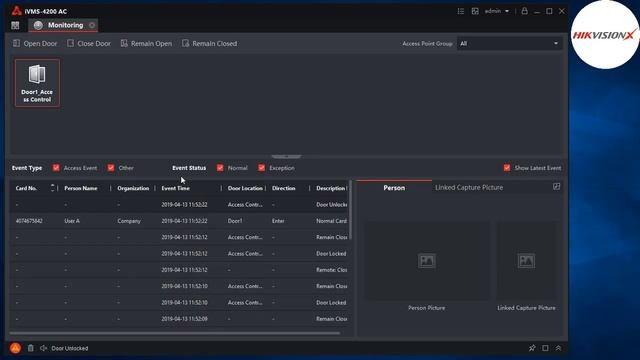
Task: Pin the alarm panel with the pin icon
Action: [532, 348]
